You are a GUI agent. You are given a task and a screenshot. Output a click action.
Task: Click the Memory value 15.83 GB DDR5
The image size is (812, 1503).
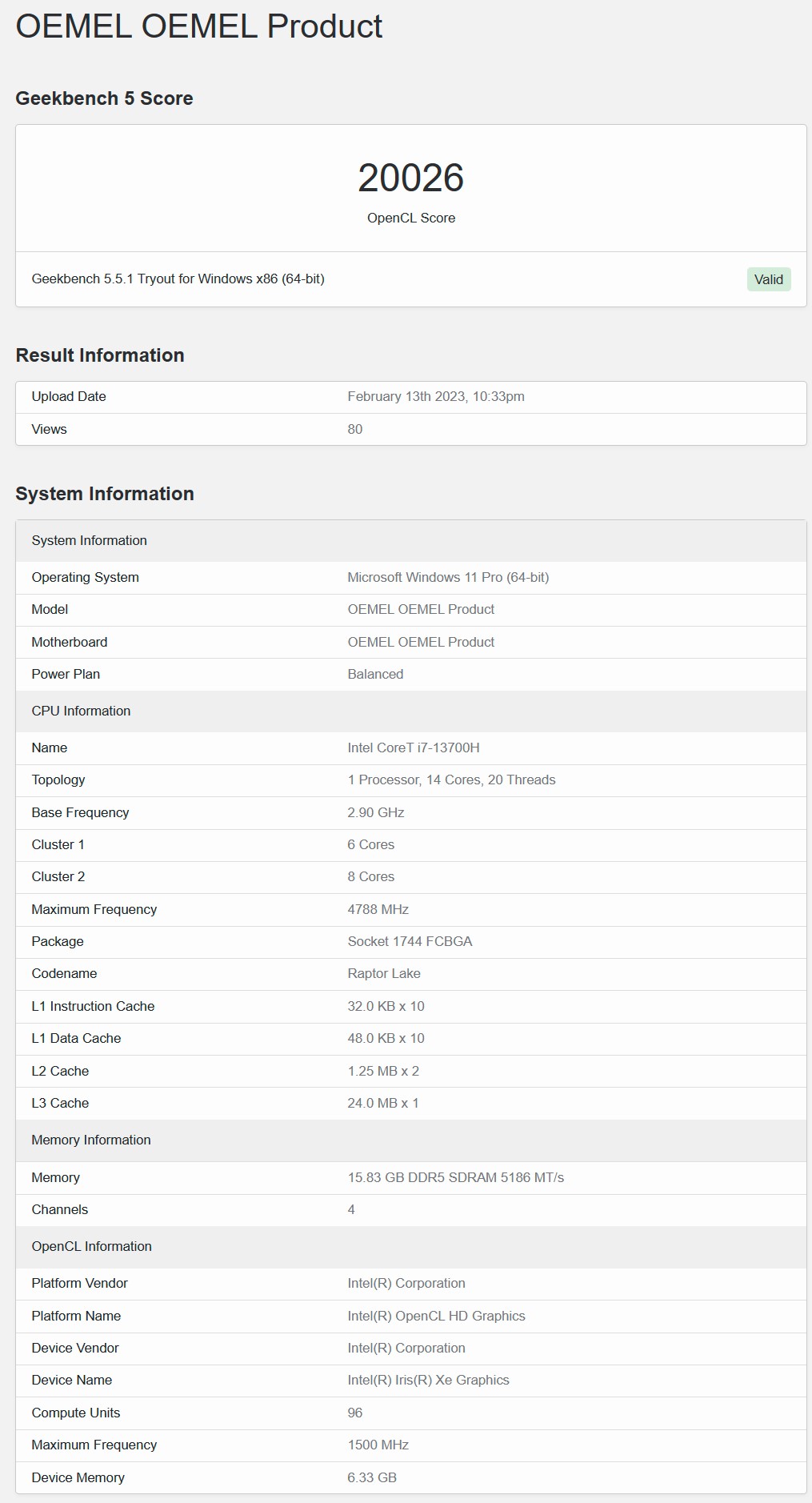pyautogui.click(x=456, y=1178)
